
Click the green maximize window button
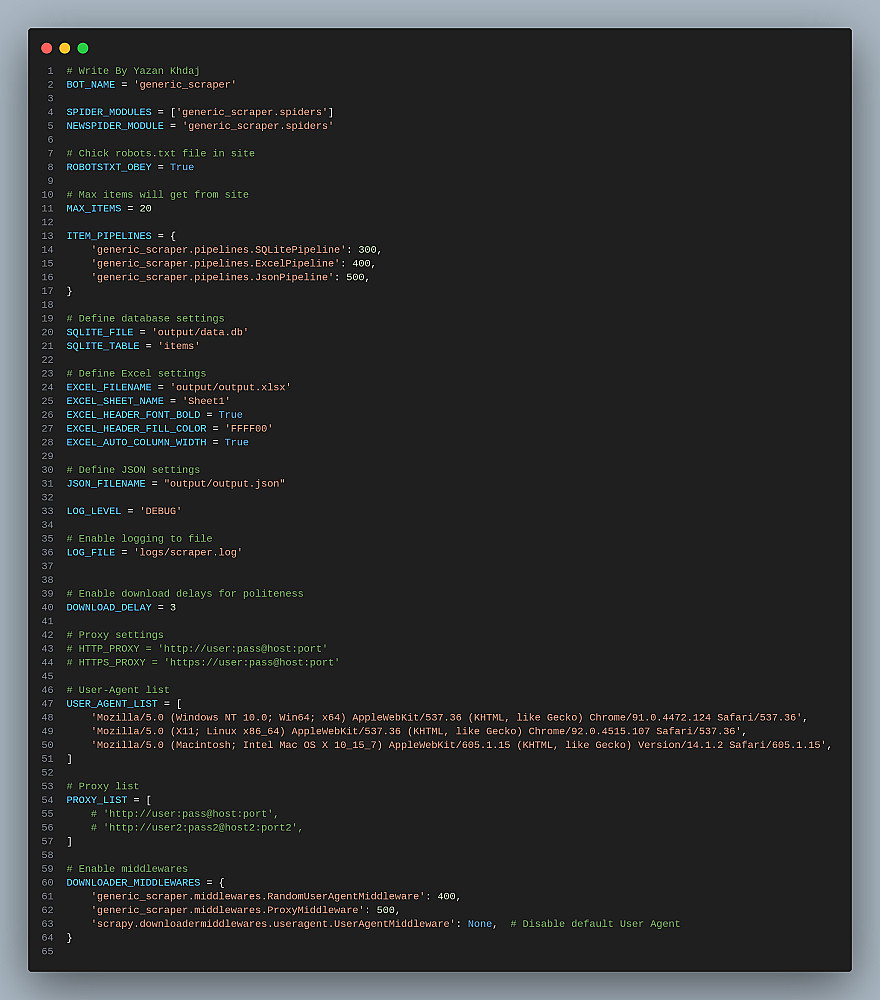pyautogui.click(x=83, y=48)
